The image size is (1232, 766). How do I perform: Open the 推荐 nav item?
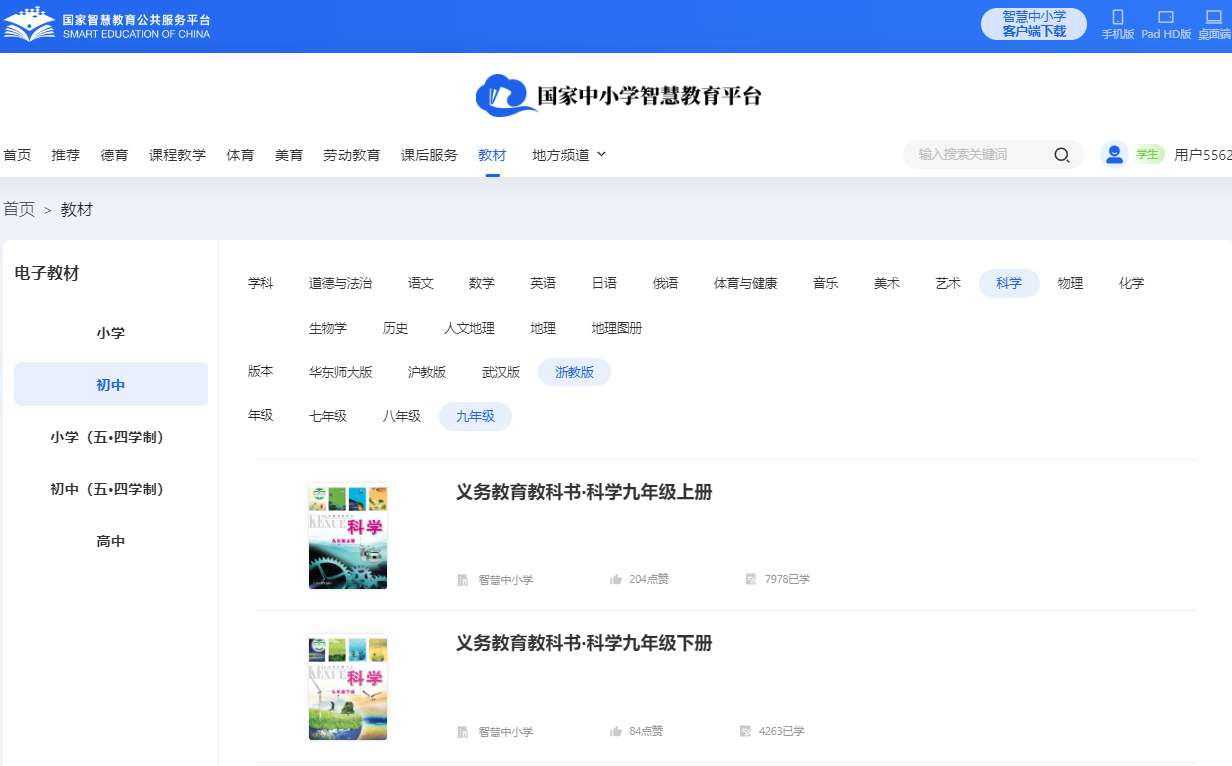[x=66, y=155]
